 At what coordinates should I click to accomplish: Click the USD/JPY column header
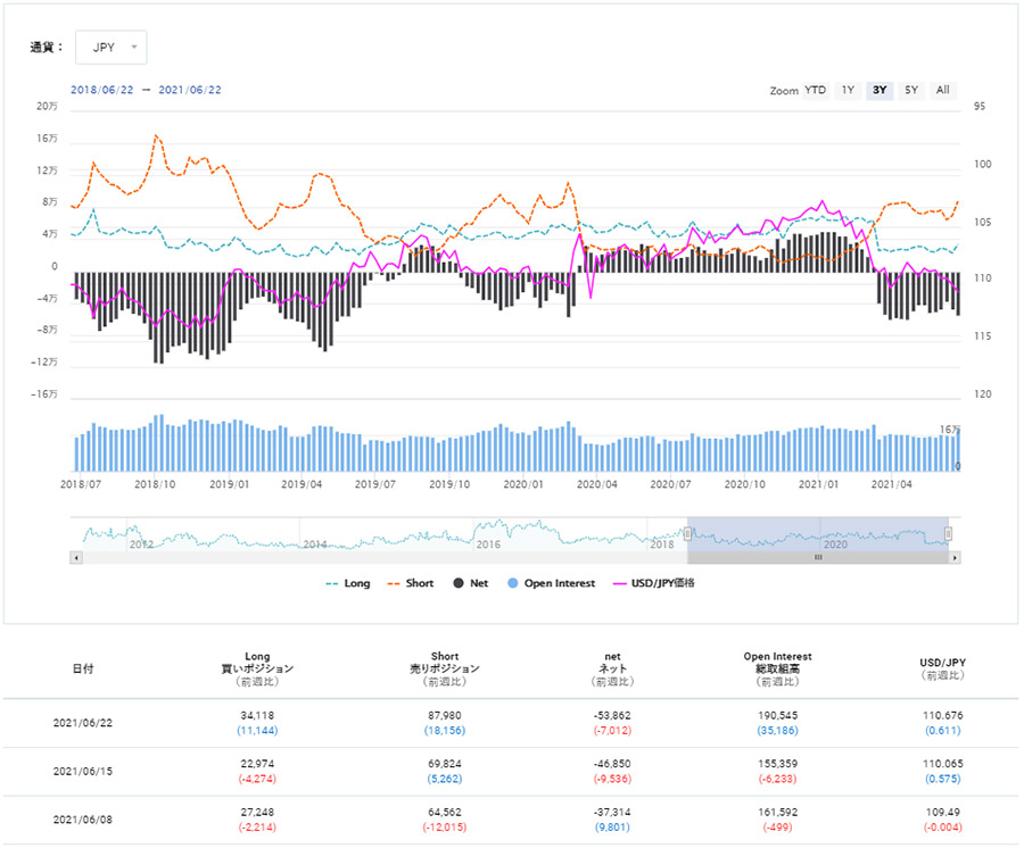(943, 669)
